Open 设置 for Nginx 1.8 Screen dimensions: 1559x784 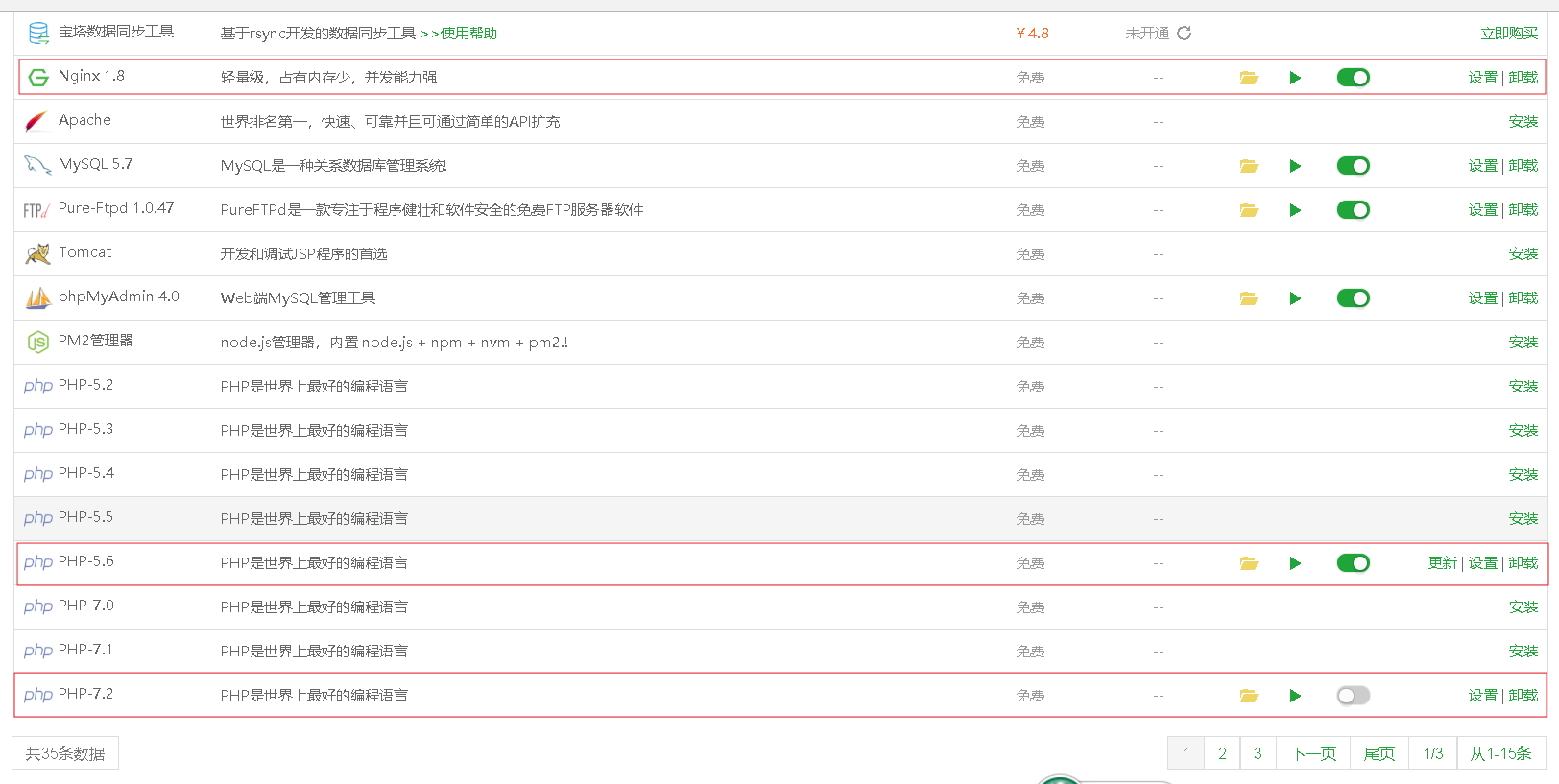pos(1482,78)
